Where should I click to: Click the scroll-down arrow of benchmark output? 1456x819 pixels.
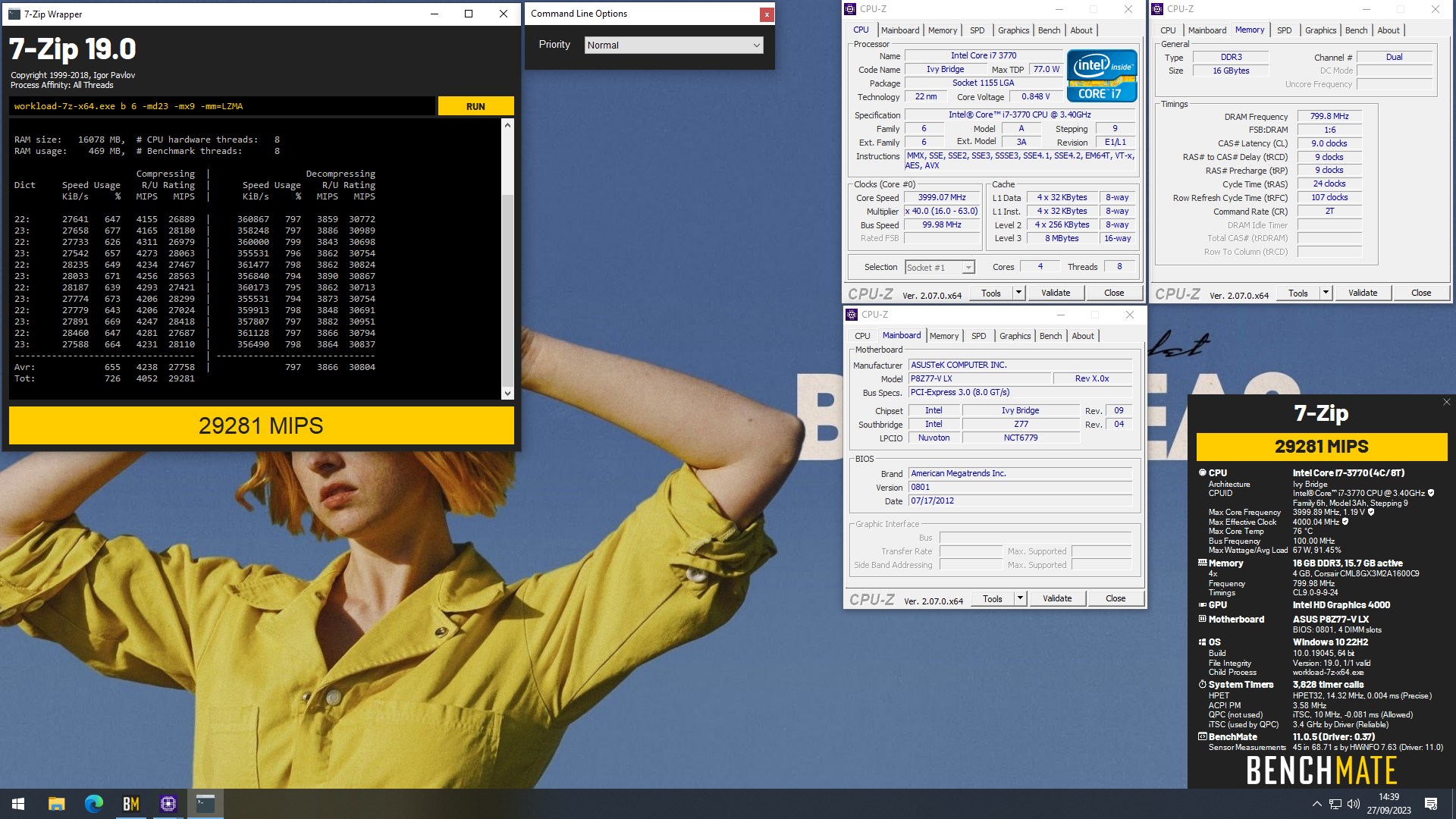point(507,393)
